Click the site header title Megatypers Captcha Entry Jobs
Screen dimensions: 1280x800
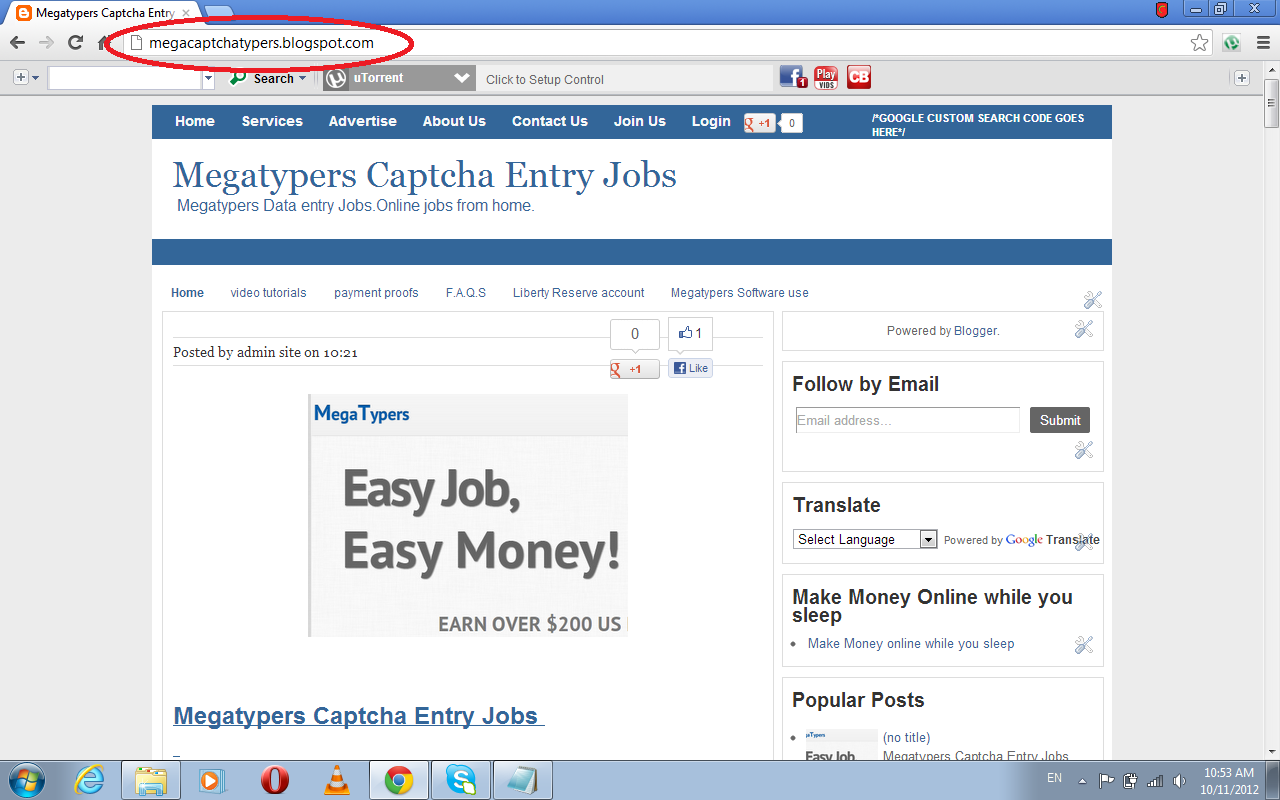click(424, 175)
